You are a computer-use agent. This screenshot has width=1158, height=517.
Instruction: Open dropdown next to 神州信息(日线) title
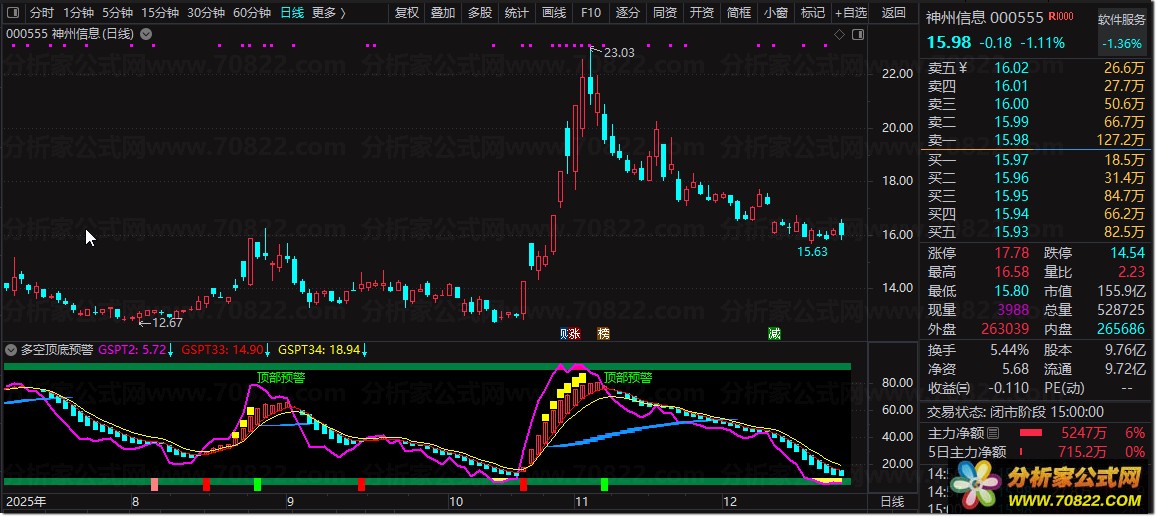click(x=147, y=34)
